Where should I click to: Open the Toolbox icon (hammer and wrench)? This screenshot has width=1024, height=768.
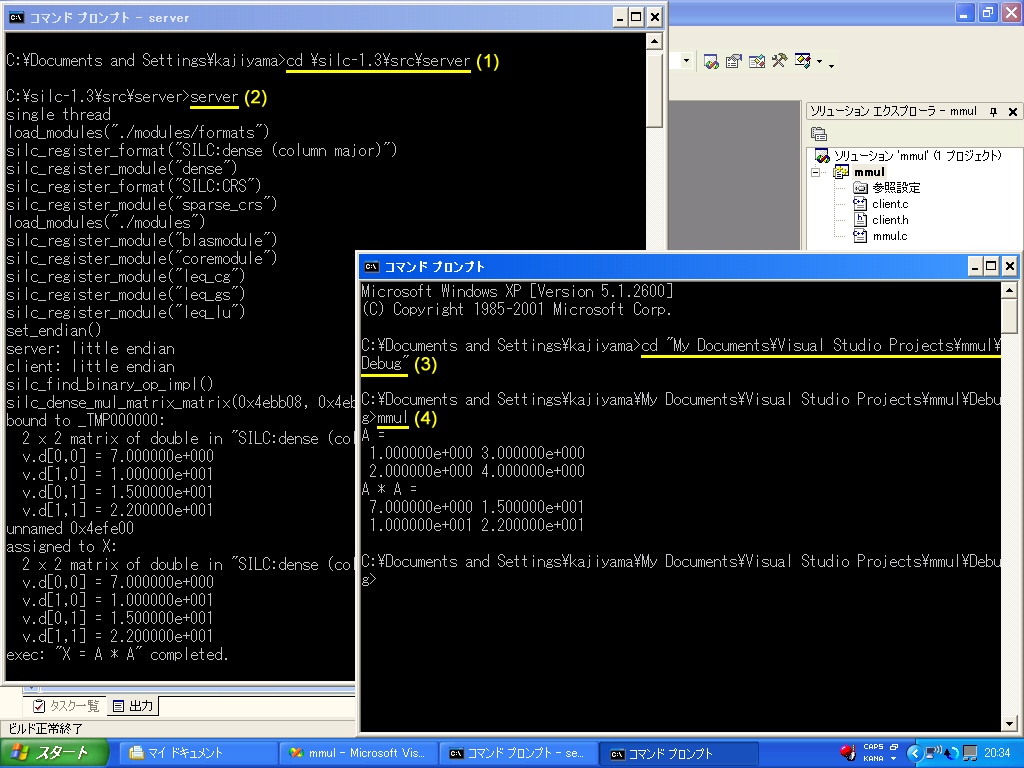point(780,61)
